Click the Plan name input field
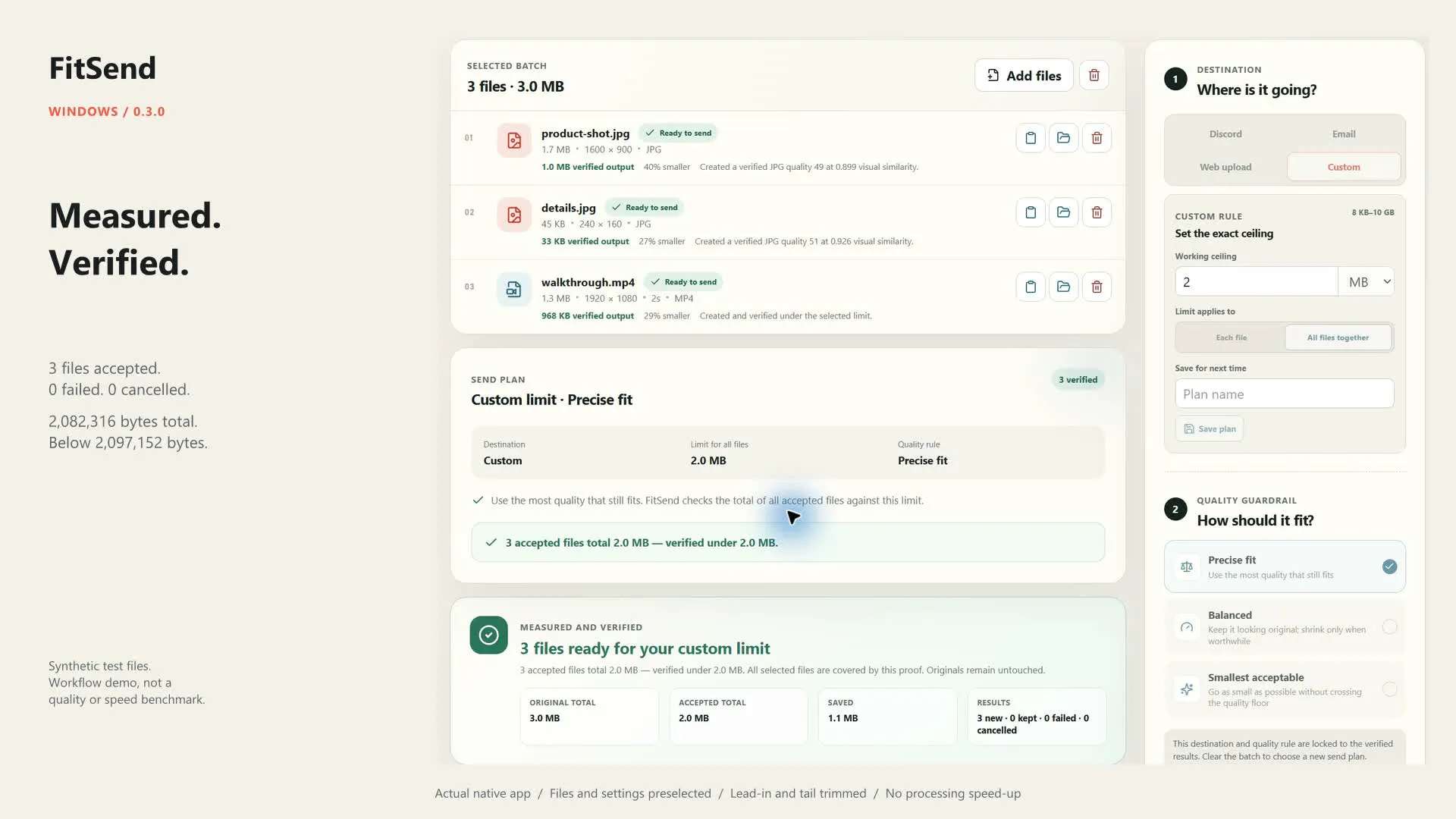The width and height of the screenshot is (1456, 819). click(1285, 394)
